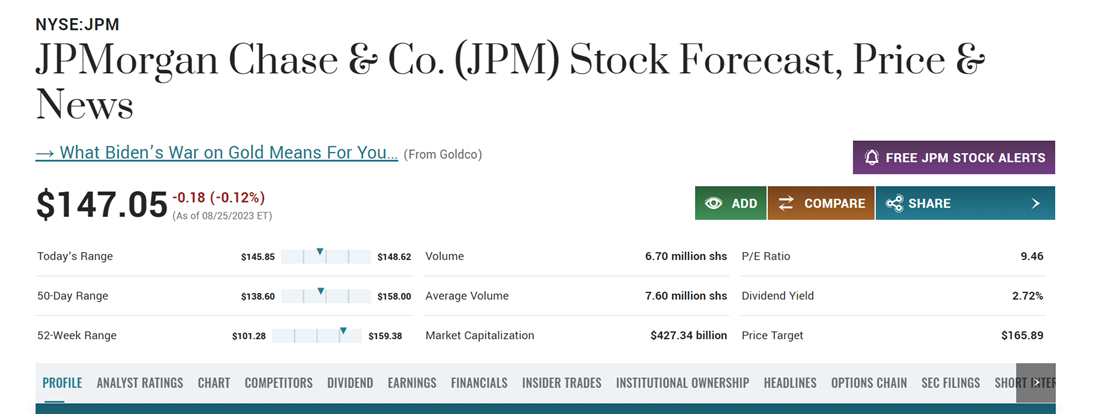View the Earnings tab

point(412,383)
